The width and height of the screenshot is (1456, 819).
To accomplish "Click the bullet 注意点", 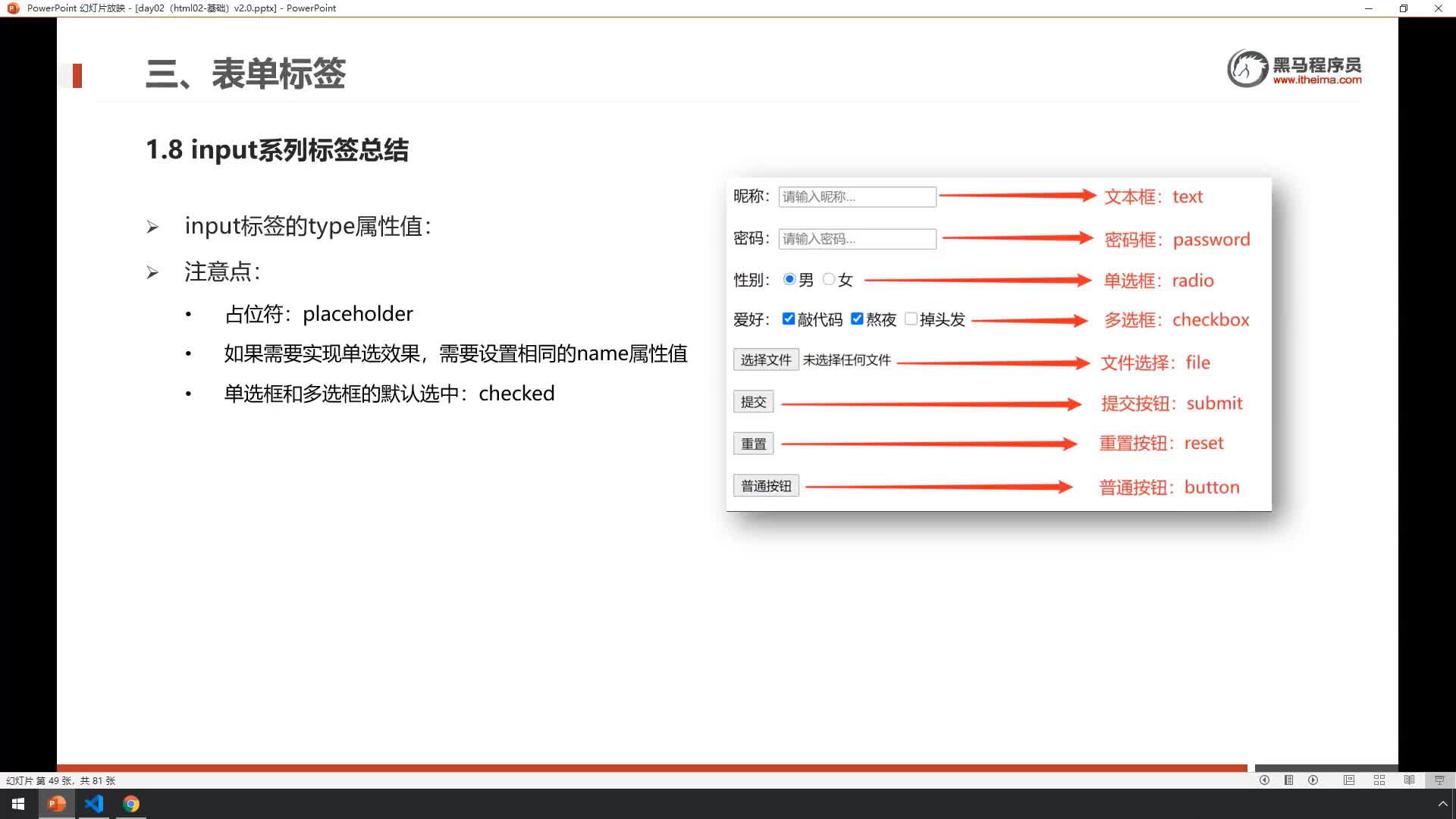I will pos(222,271).
